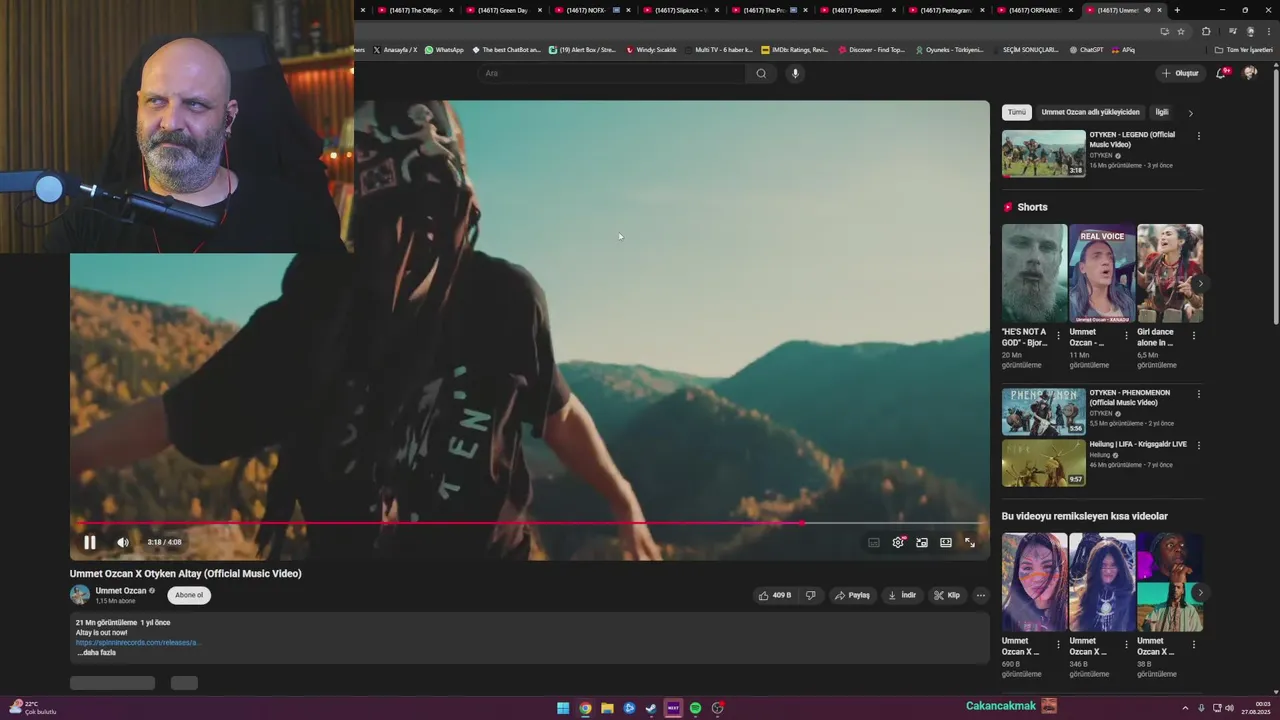
Task: Switch to the Slipknot browser tab
Action: point(680,10)
